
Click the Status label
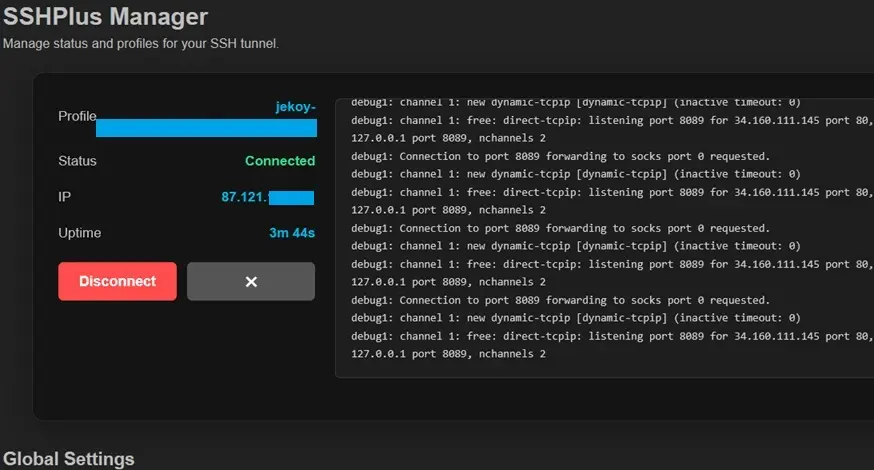coord(77,161)
